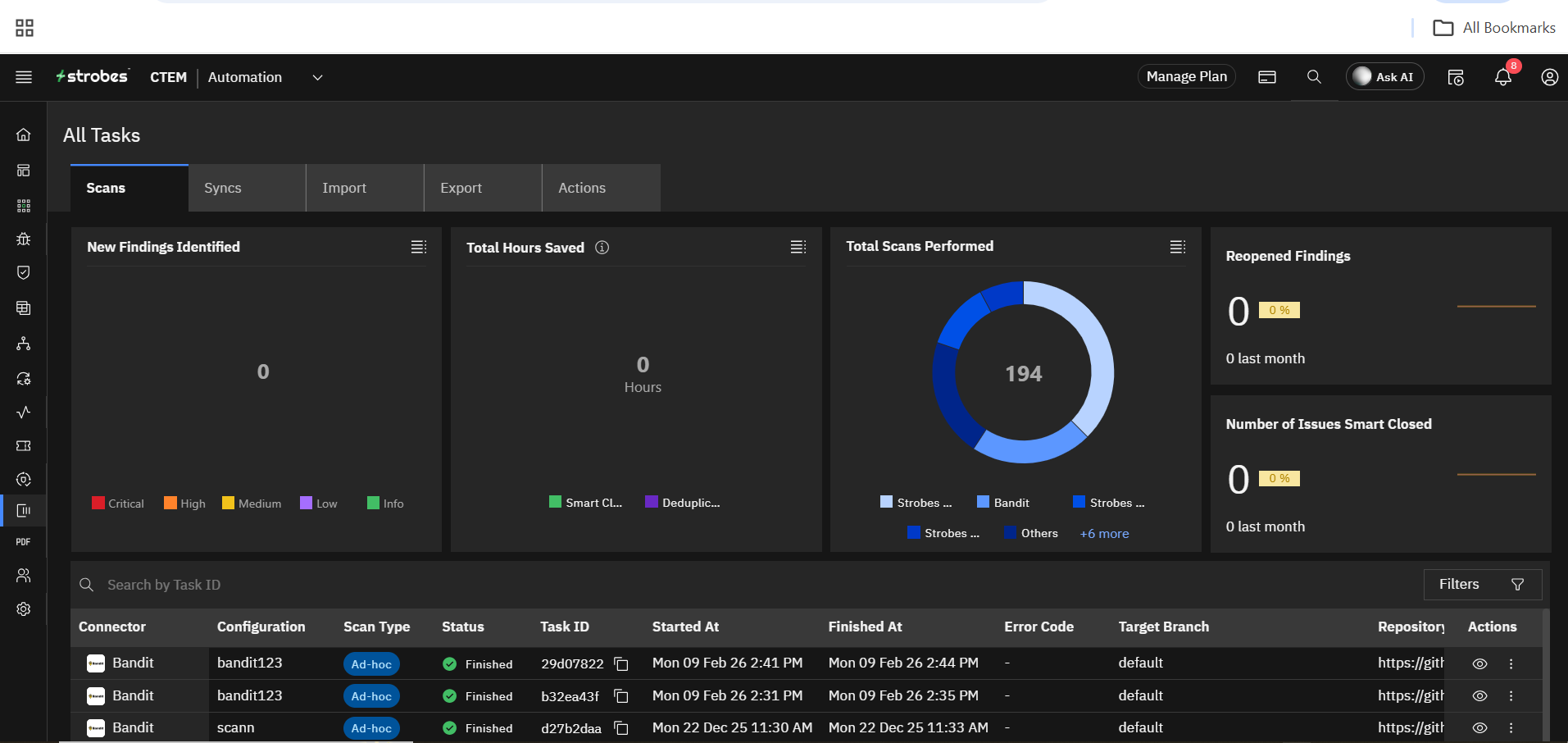Open the bug vulnerabilities sidebar icon

pyautogui.click(x=24, y=239)
